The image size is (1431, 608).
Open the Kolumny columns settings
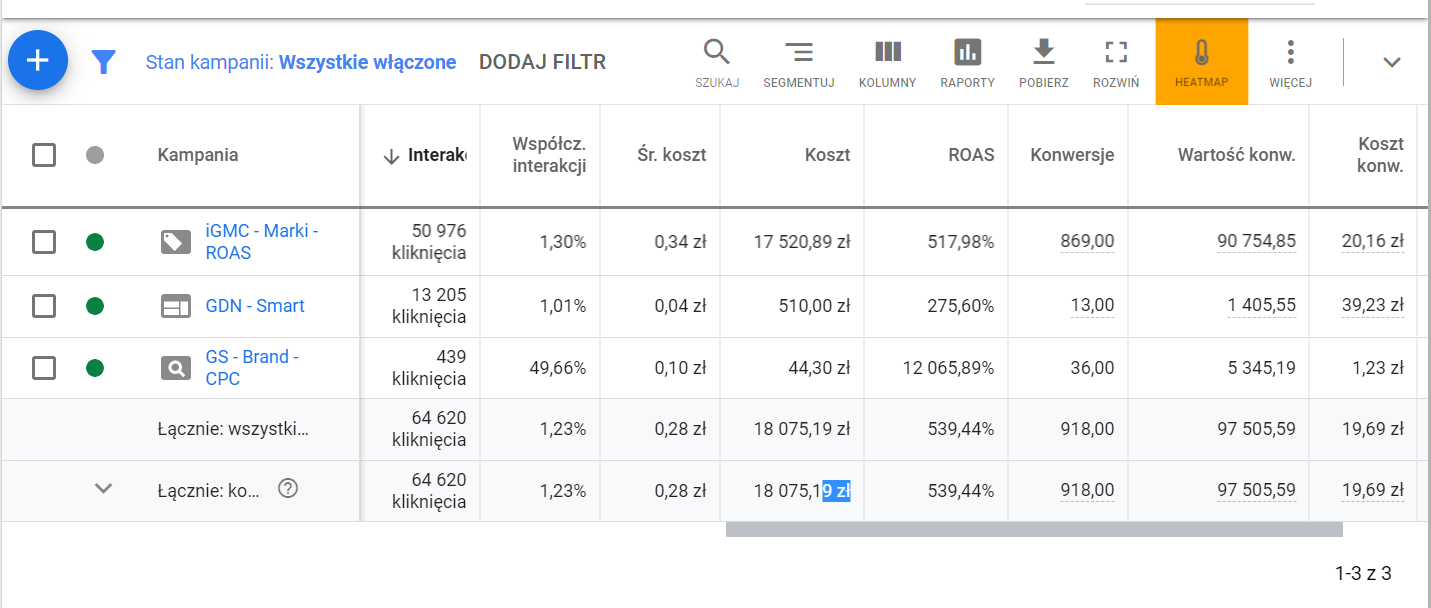(x=887, y=62)
